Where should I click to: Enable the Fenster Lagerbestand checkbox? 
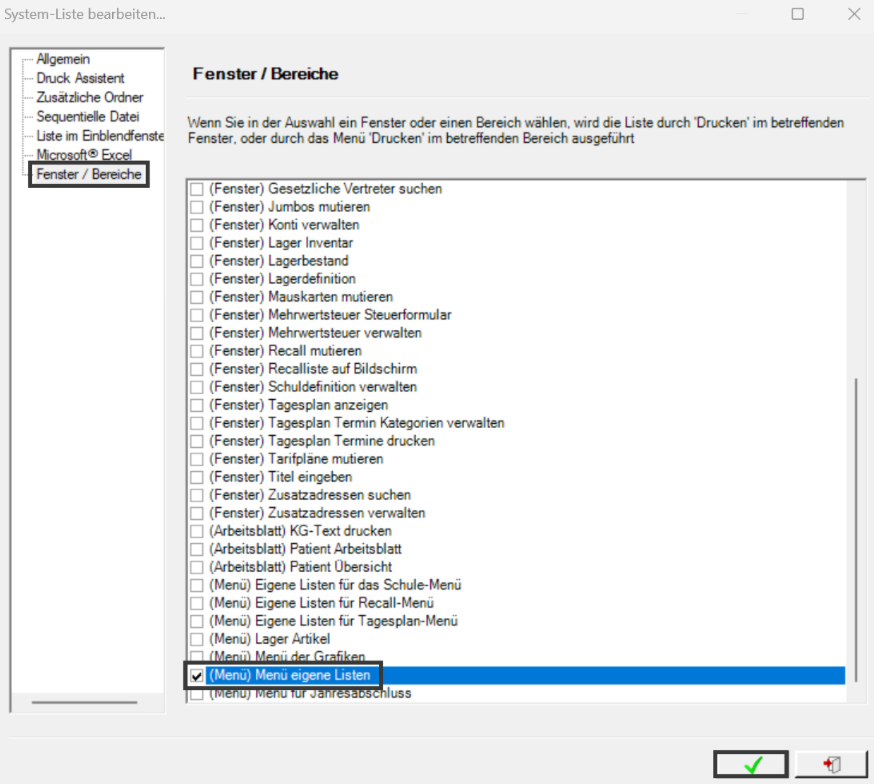click(196, 261)
